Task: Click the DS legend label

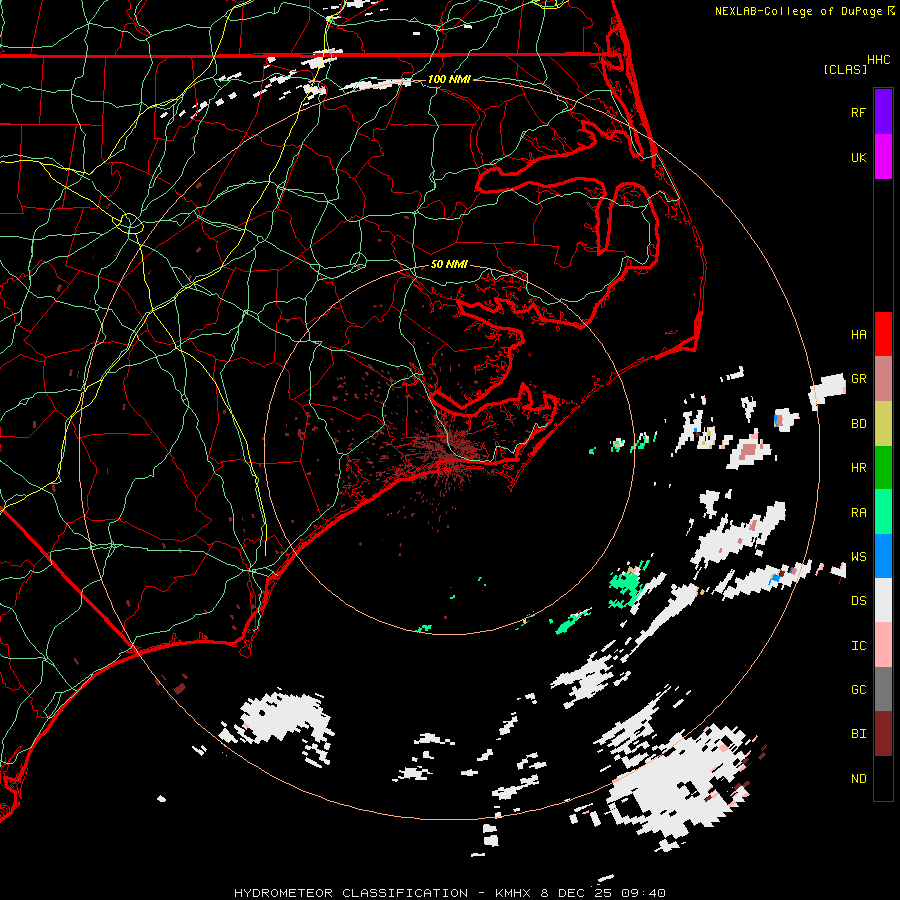Action: tap(859, 600)
